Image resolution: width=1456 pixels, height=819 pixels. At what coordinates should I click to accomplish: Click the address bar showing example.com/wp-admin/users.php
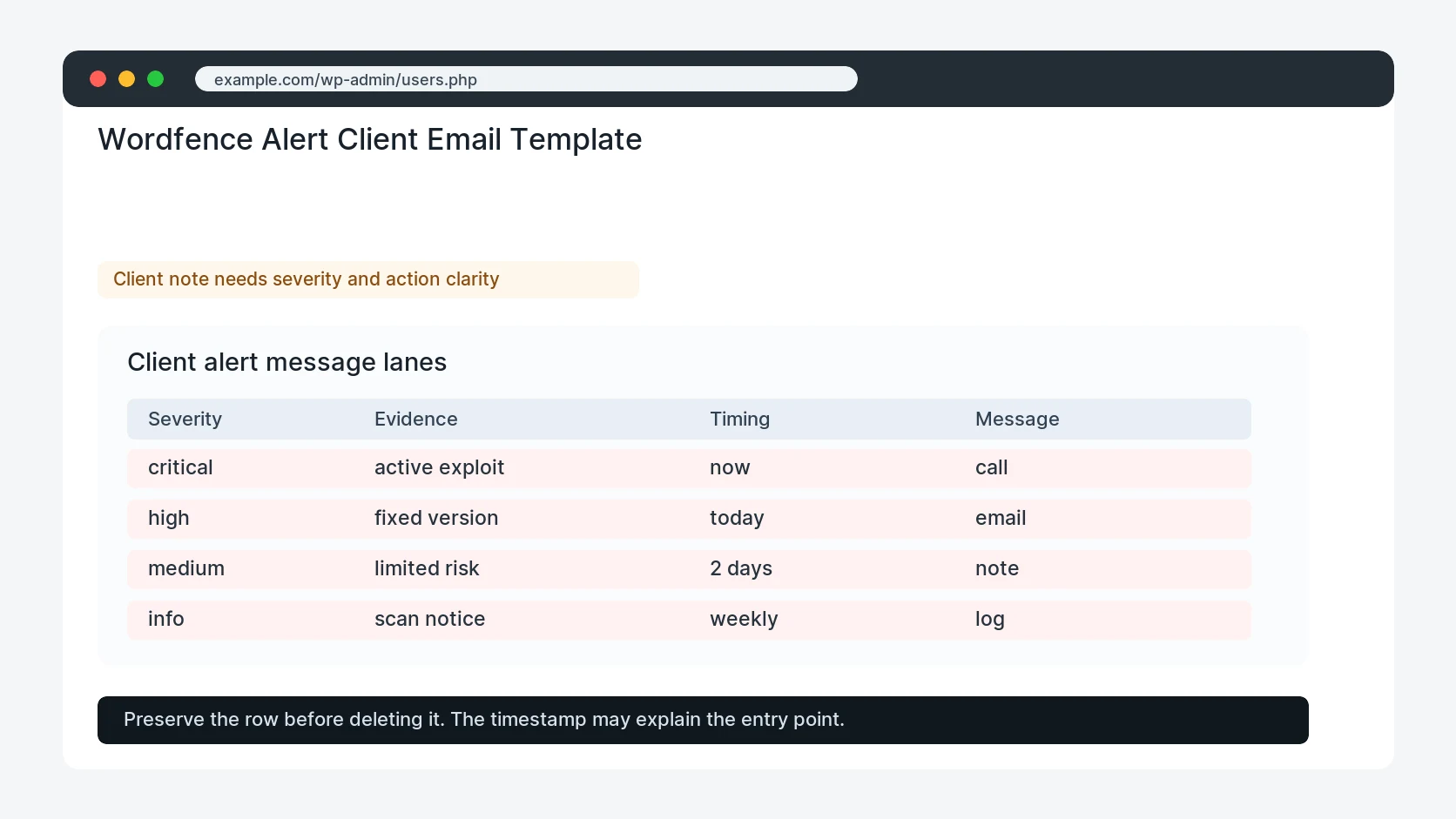coord(526,79)
